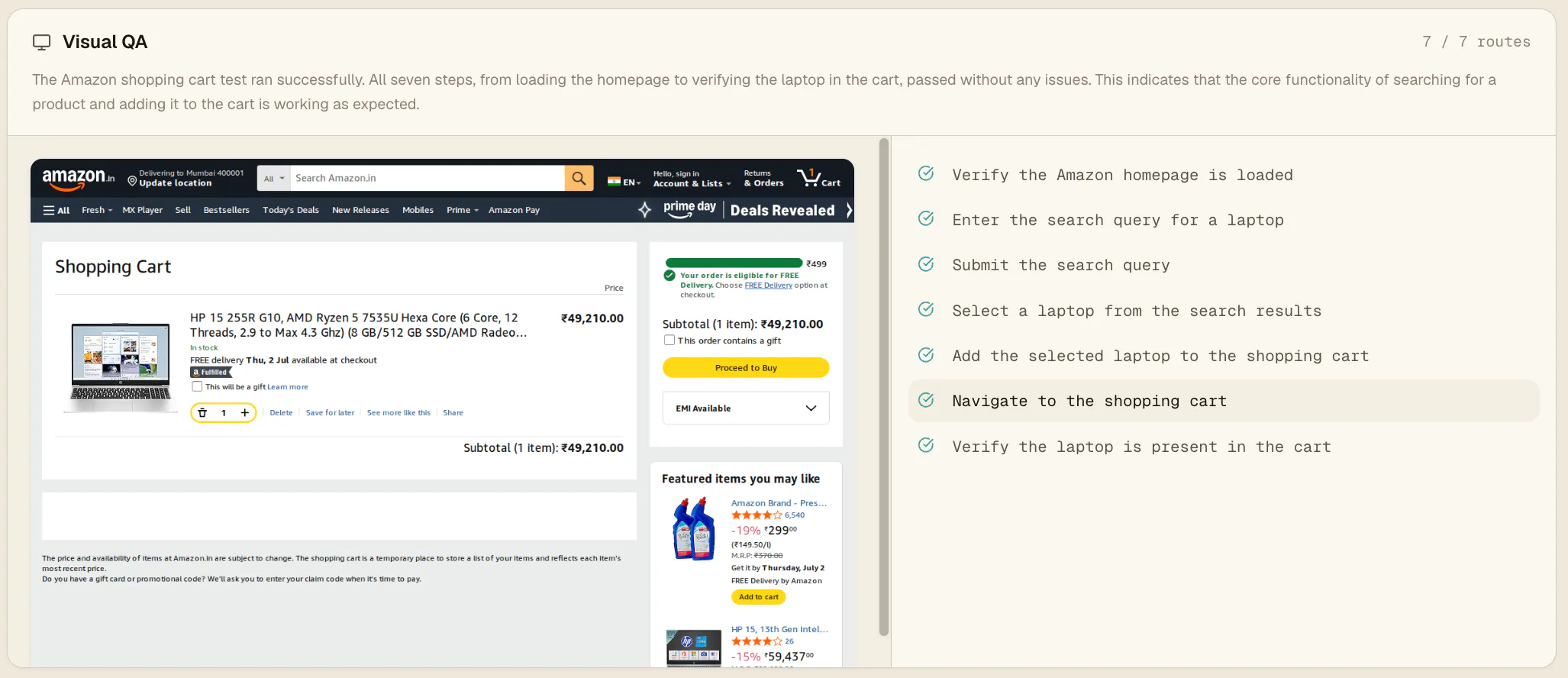Click the Prime Day logo
This screenshot has width=1568, height=678.
click(689, 209)
